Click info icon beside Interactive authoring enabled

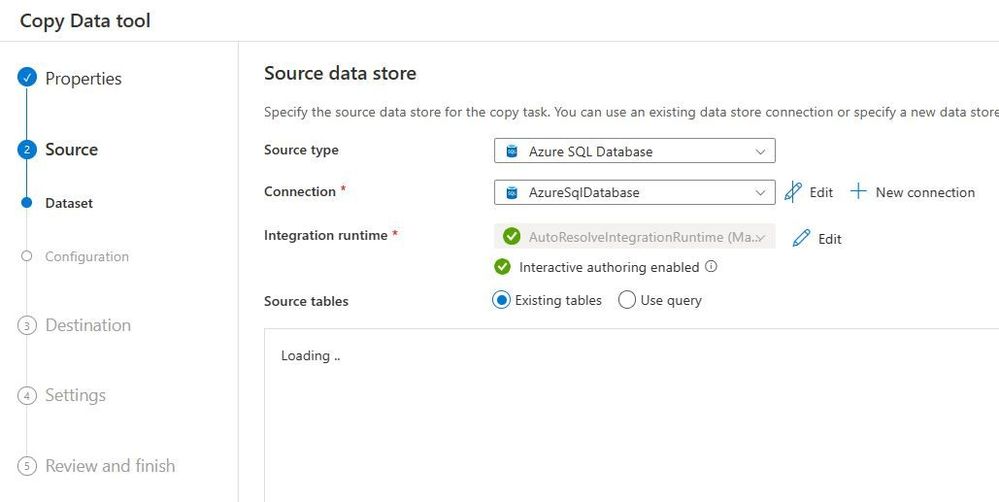click(711, 267)
